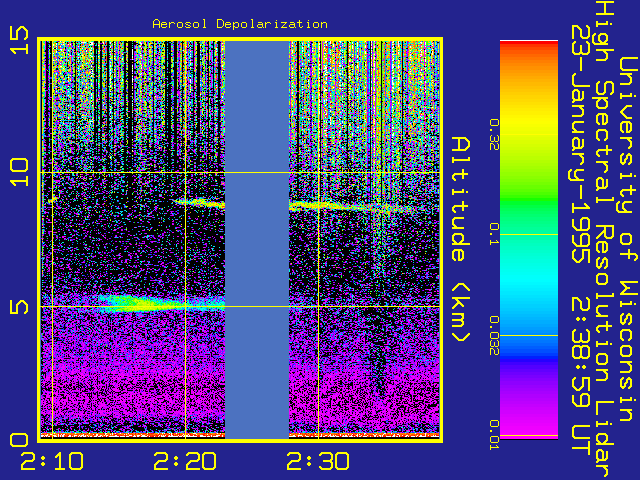Screen dimensions: 640x480
Task: Click the '0.01' colorbar value label
Action: [x=494, y=435]
